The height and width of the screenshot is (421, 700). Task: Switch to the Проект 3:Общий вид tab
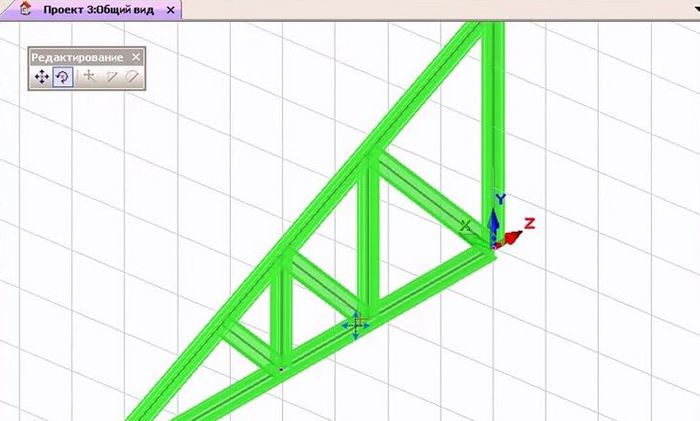pos(100,10)
